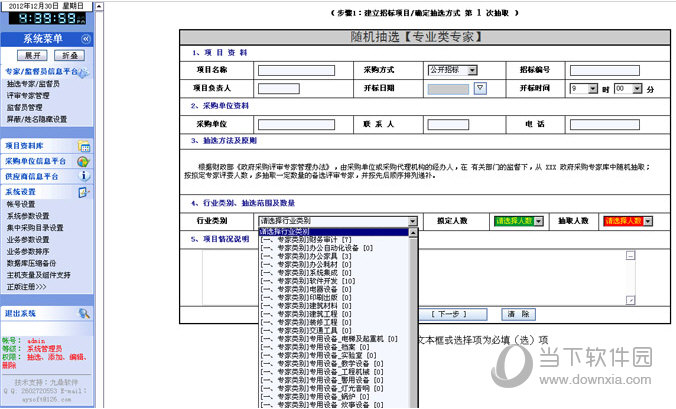676x409 pixels.
Task: Click the 正版注册>>> link
Action: tap(26, 287)
